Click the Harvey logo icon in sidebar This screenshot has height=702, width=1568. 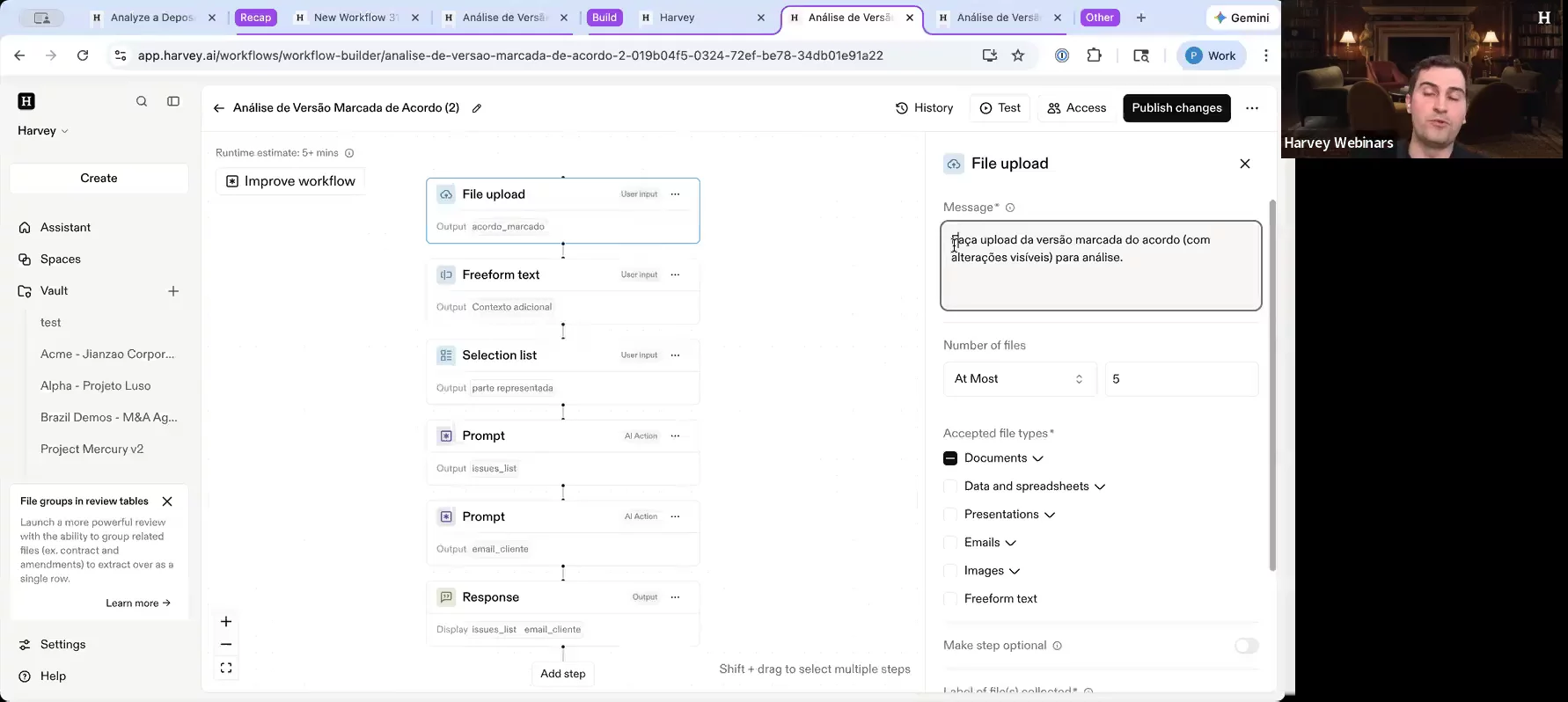coord(26,101)
